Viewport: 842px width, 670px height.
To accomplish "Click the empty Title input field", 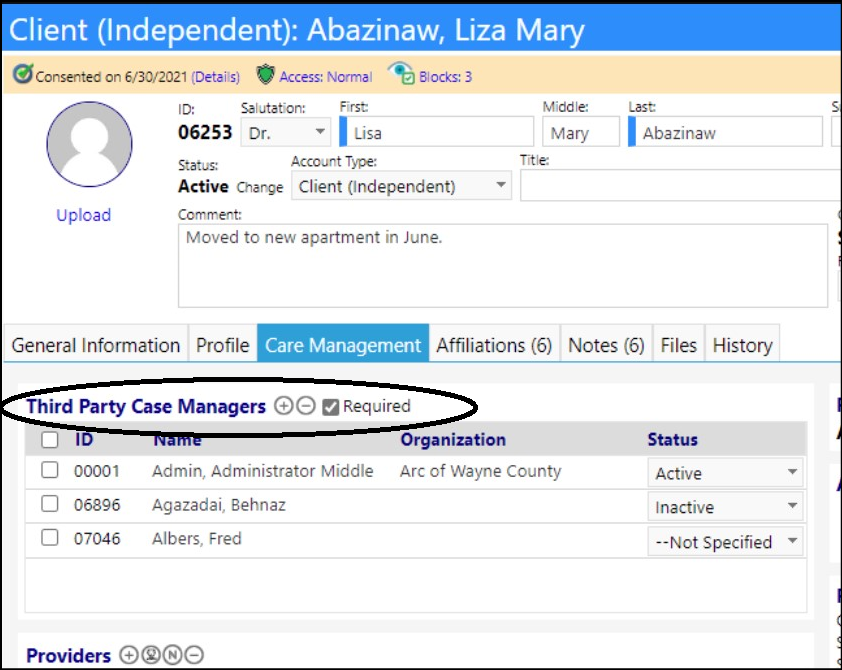I will pos(680,186).
